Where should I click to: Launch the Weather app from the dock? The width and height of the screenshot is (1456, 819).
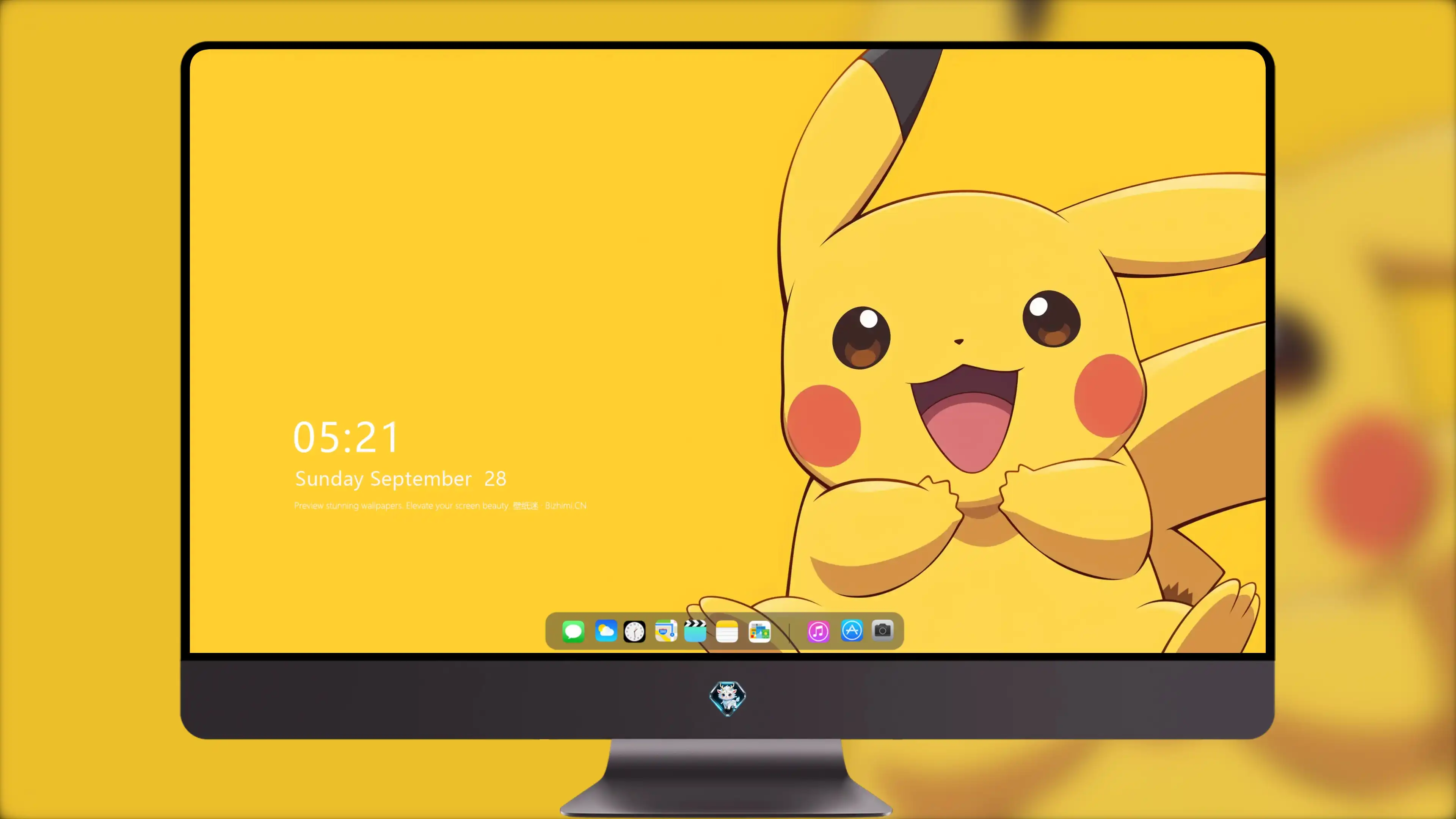click(x=606, y=631)
